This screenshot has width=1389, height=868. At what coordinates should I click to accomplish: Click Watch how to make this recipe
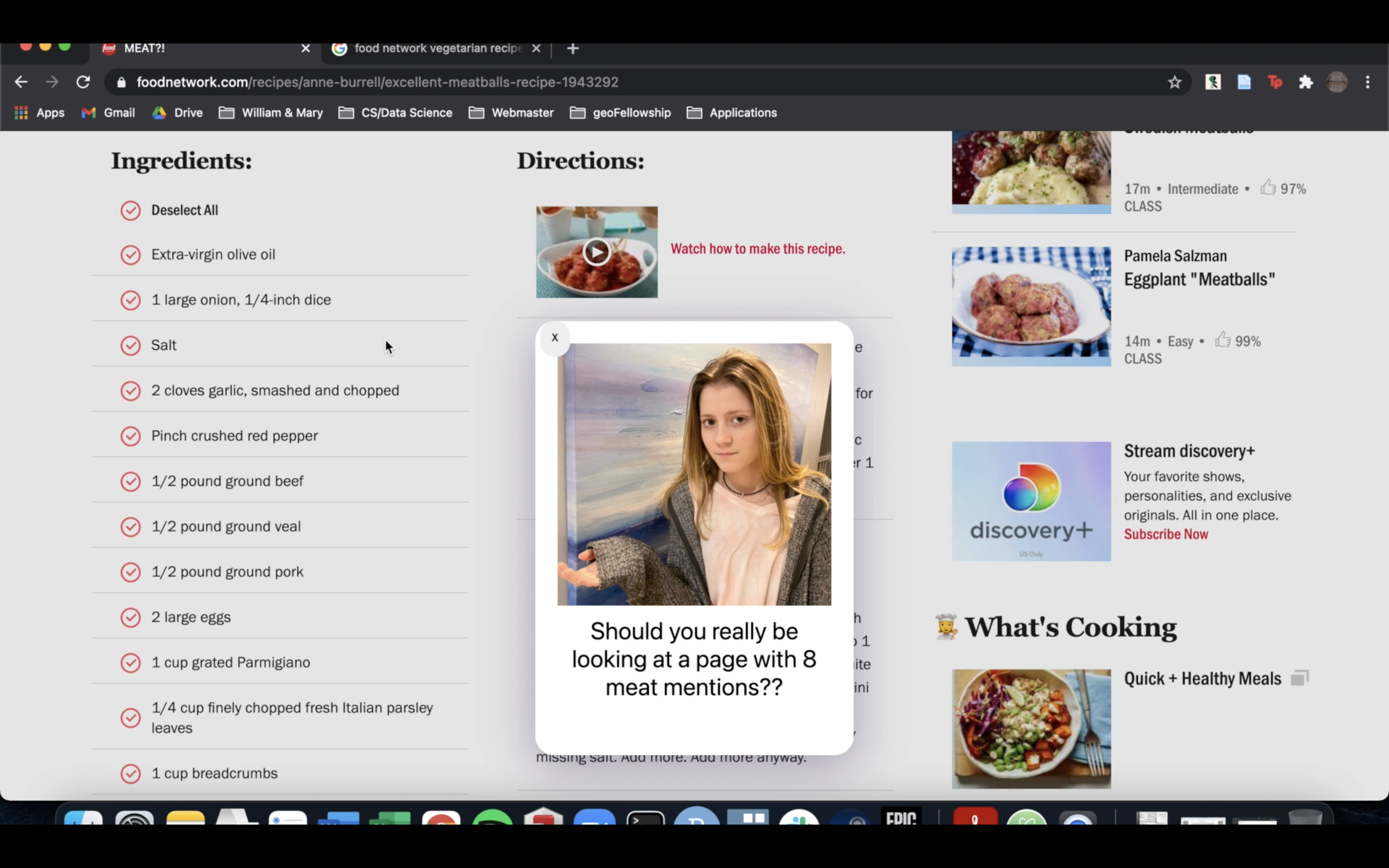coord(757,248)
